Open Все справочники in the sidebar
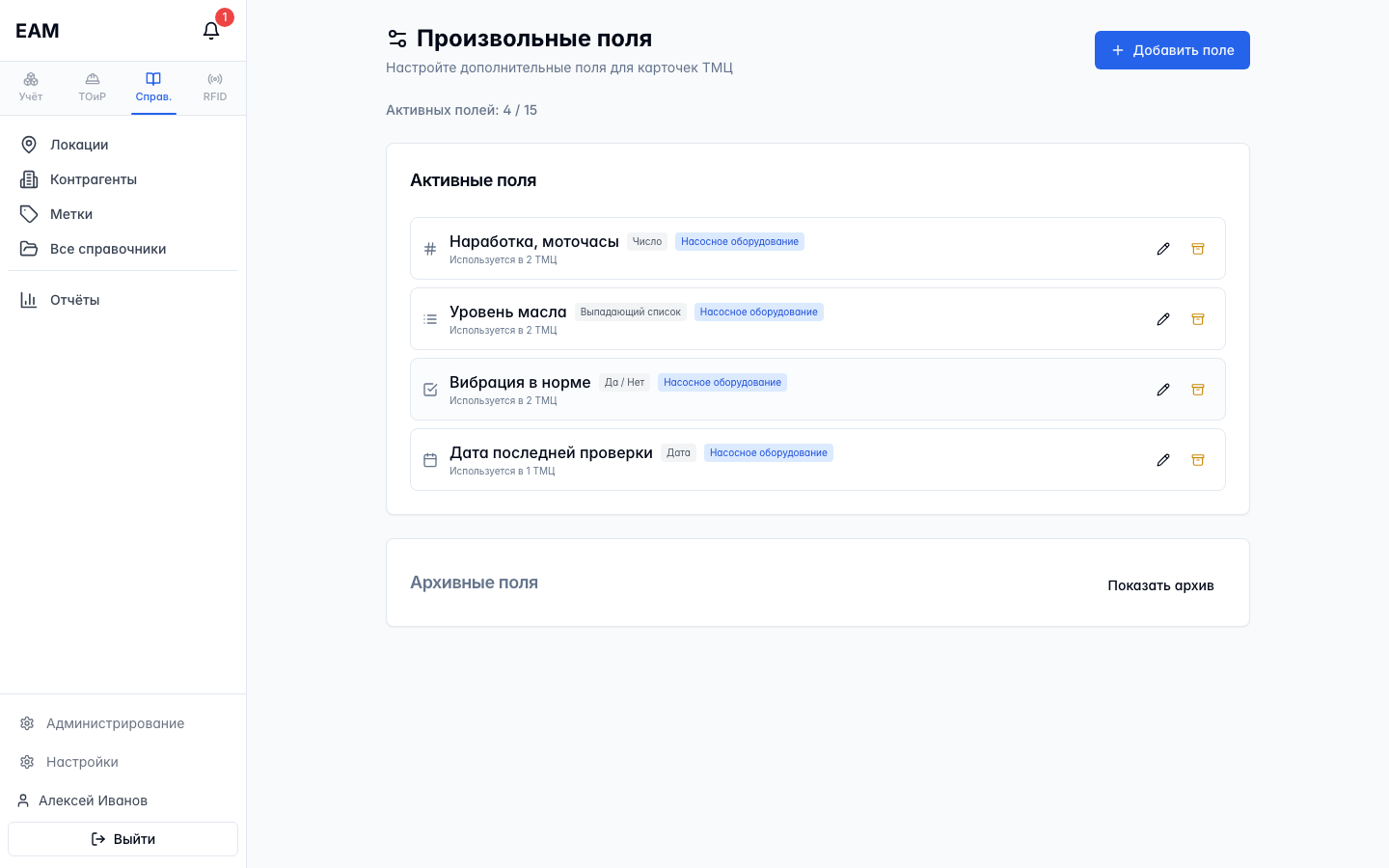1389x868 pixels. click(x=123, y=249)
